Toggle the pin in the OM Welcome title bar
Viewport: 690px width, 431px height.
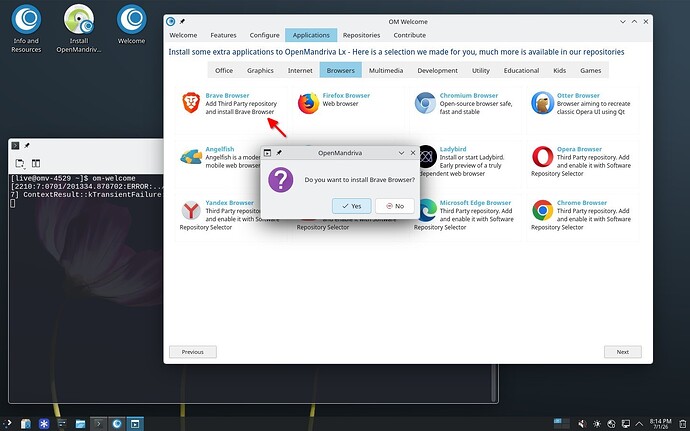[182, 21]
